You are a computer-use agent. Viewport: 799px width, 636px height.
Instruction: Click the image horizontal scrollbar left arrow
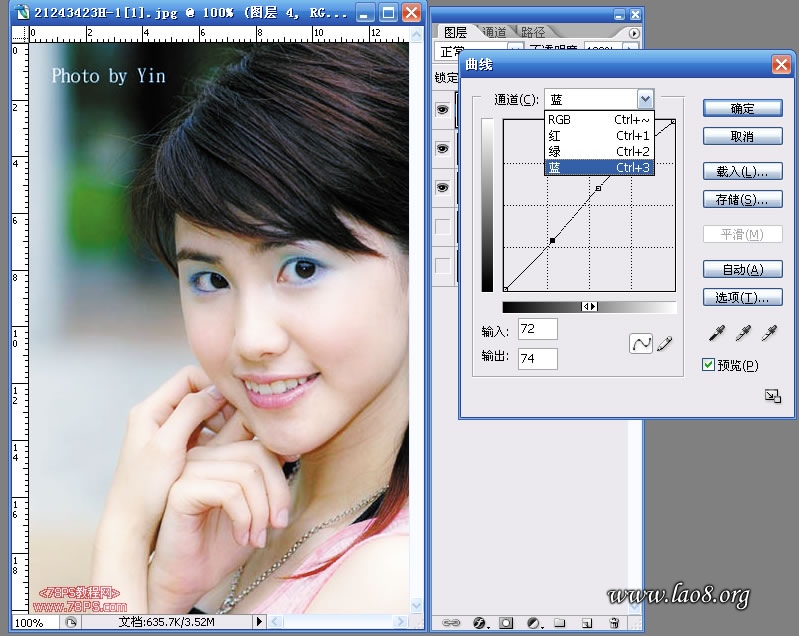[275, 621]
